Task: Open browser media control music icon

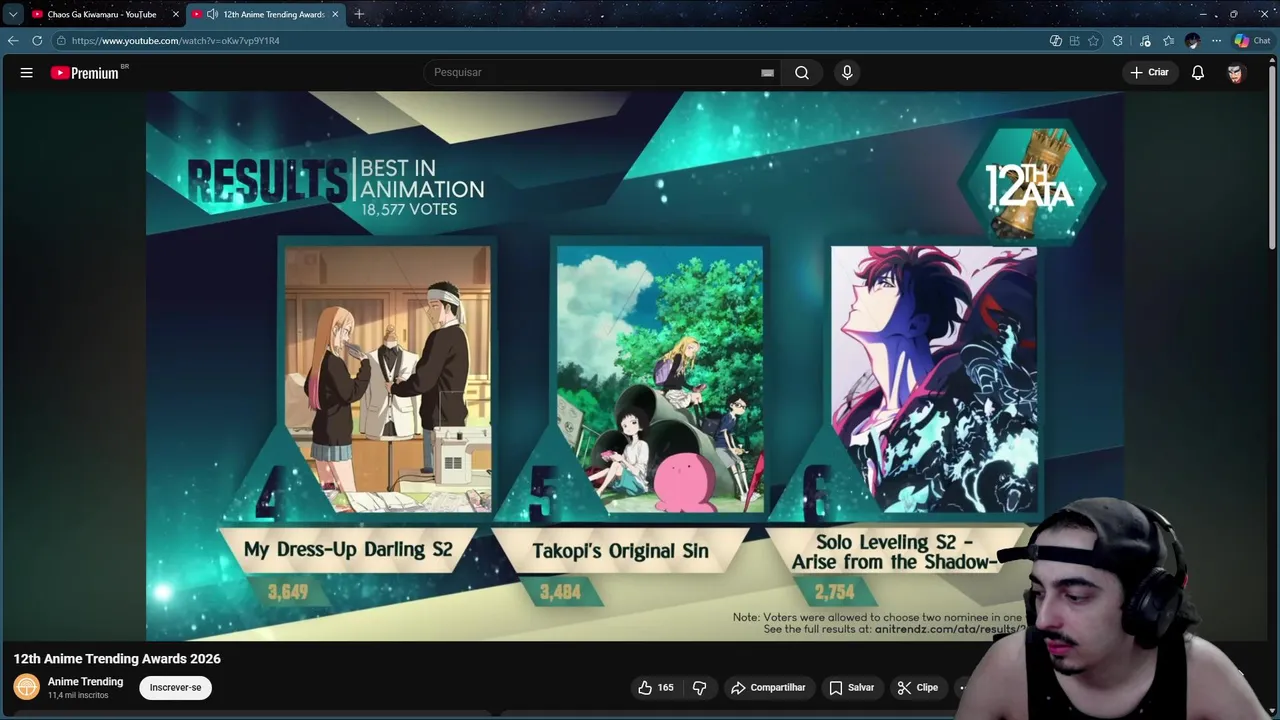Action: pos(1145,41)
